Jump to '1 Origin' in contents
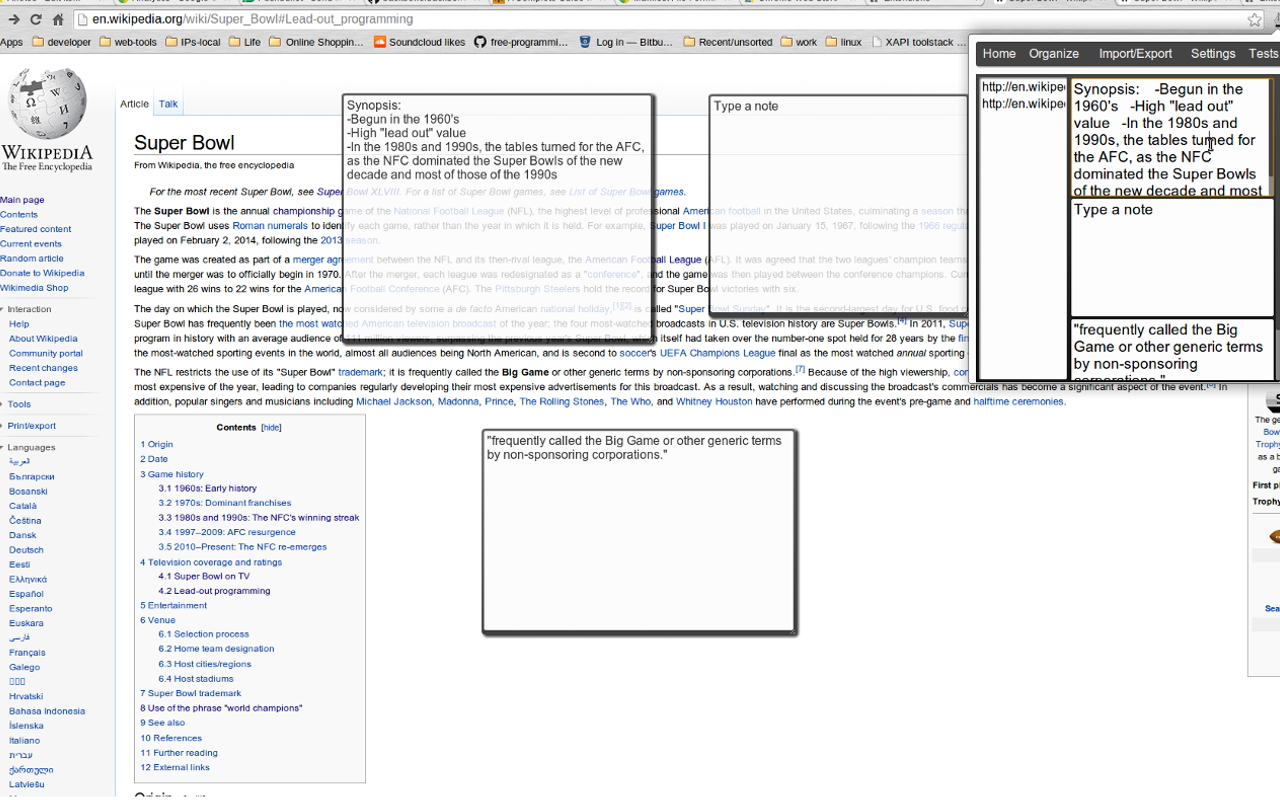Screen dimensions: 1280x800 [x=157, y=444]
